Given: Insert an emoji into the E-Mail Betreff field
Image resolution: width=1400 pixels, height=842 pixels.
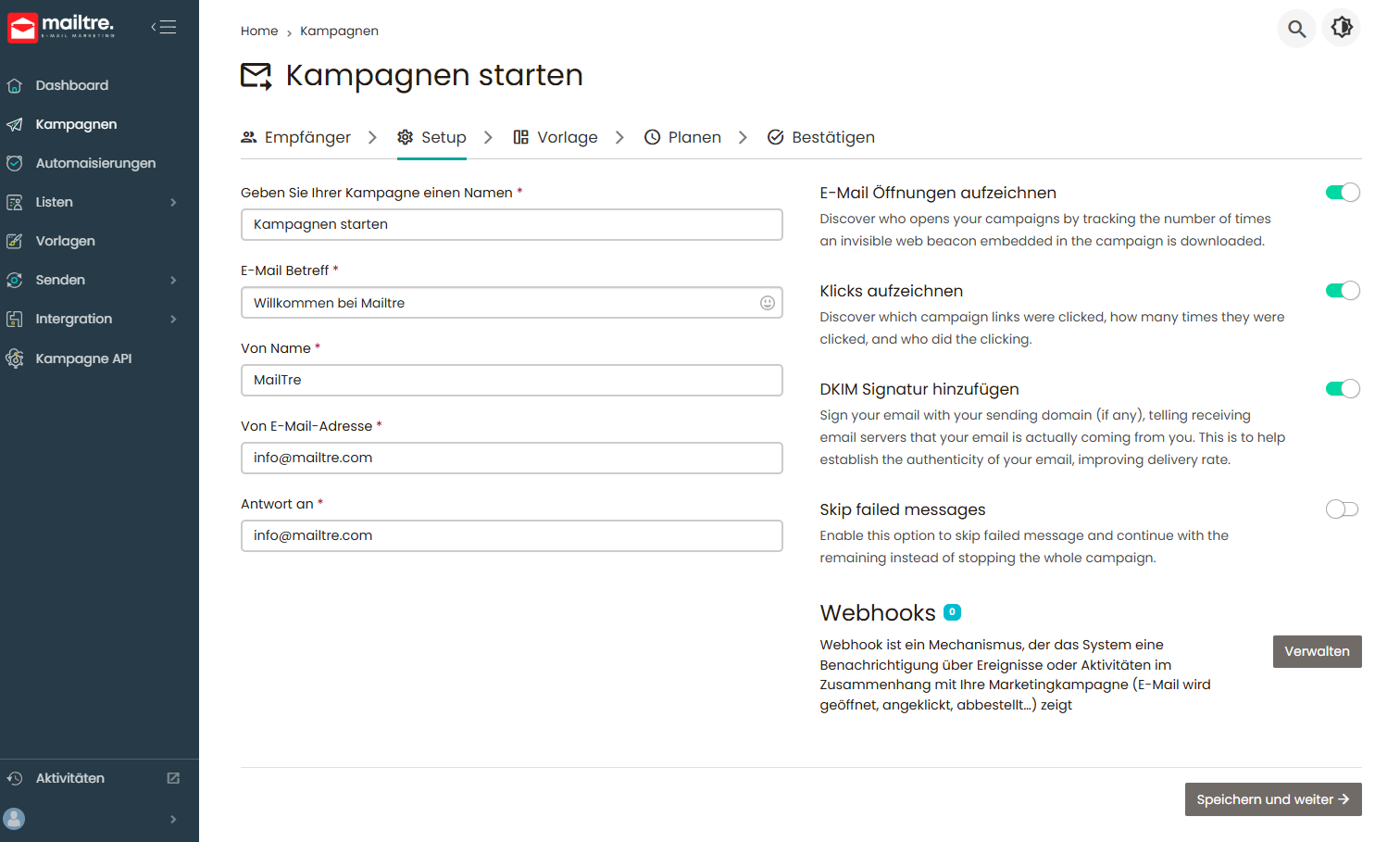Looking at the screenshot, I should click(x=766, y=302).
